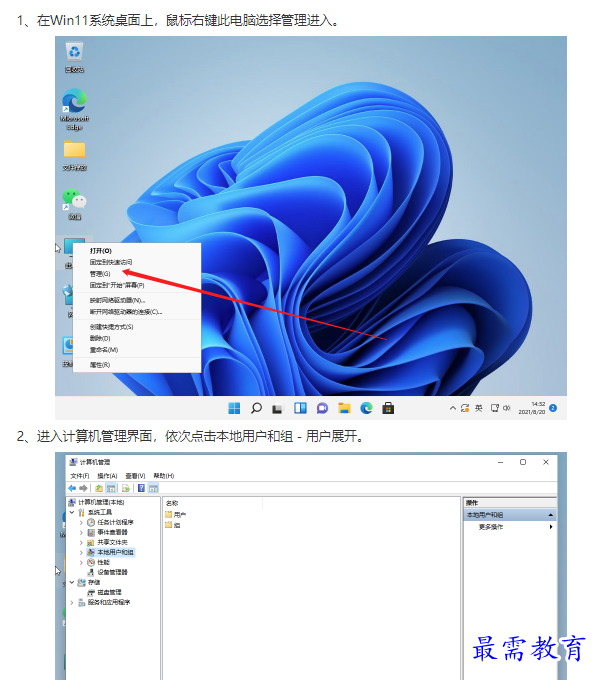Click the volume speaker tray icon
The height and width of the screenshot is (680, 594).
point(506,408)
